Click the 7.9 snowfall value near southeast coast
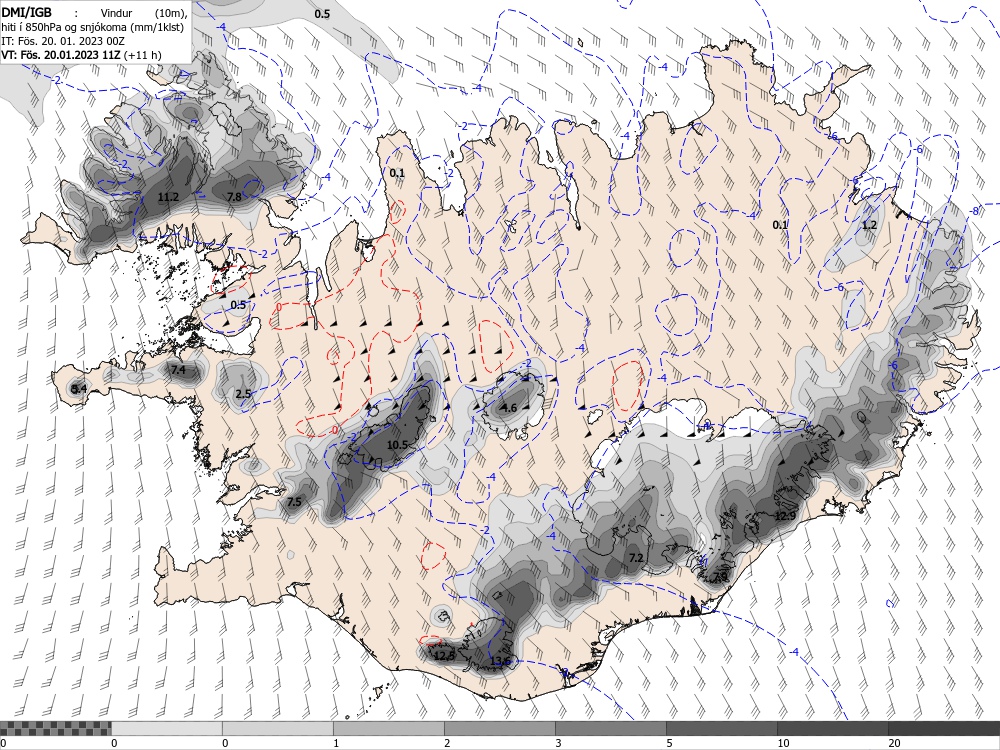1000x750 pixels. click(720, 577)
